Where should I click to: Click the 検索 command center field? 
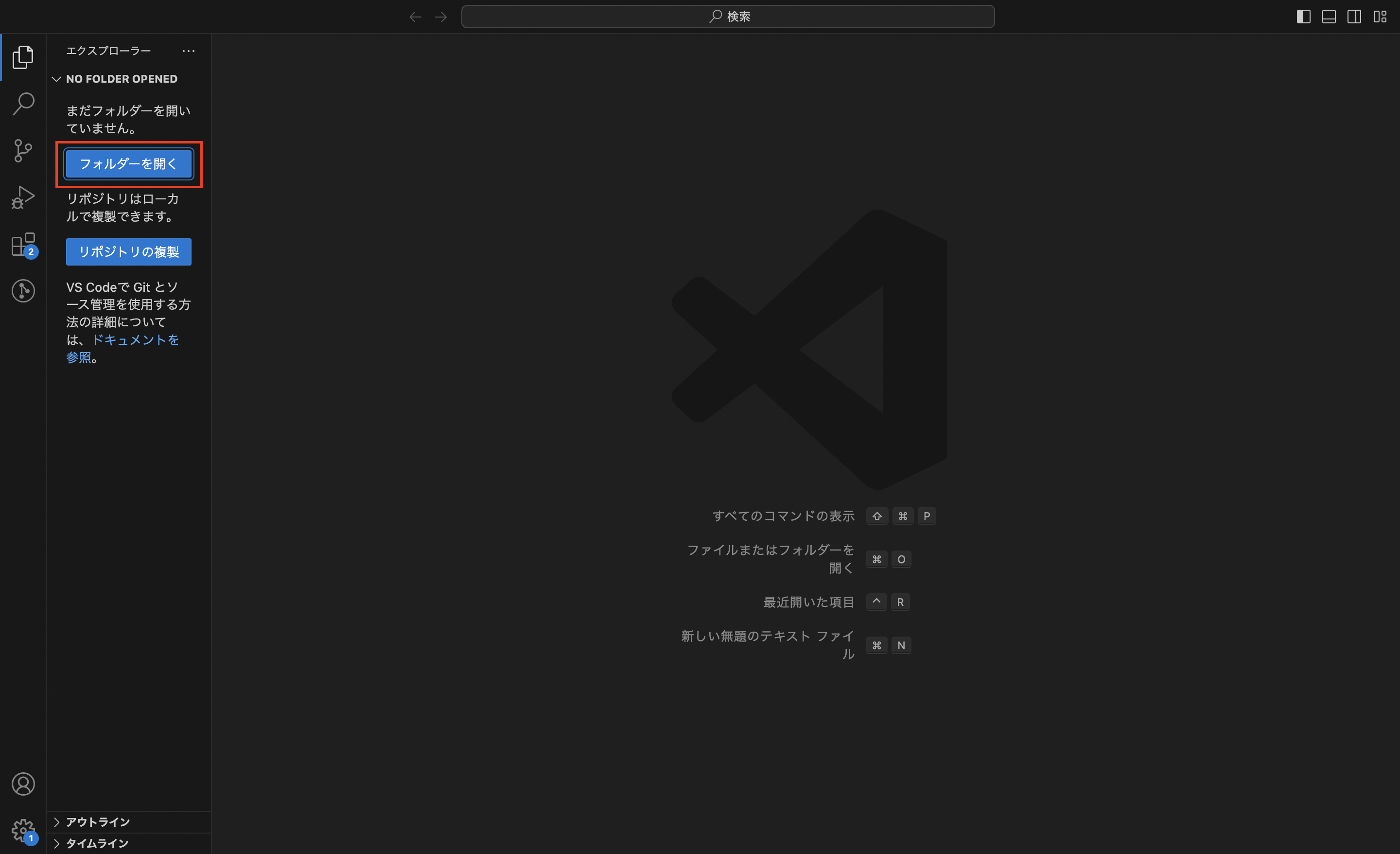pos(728,17)
